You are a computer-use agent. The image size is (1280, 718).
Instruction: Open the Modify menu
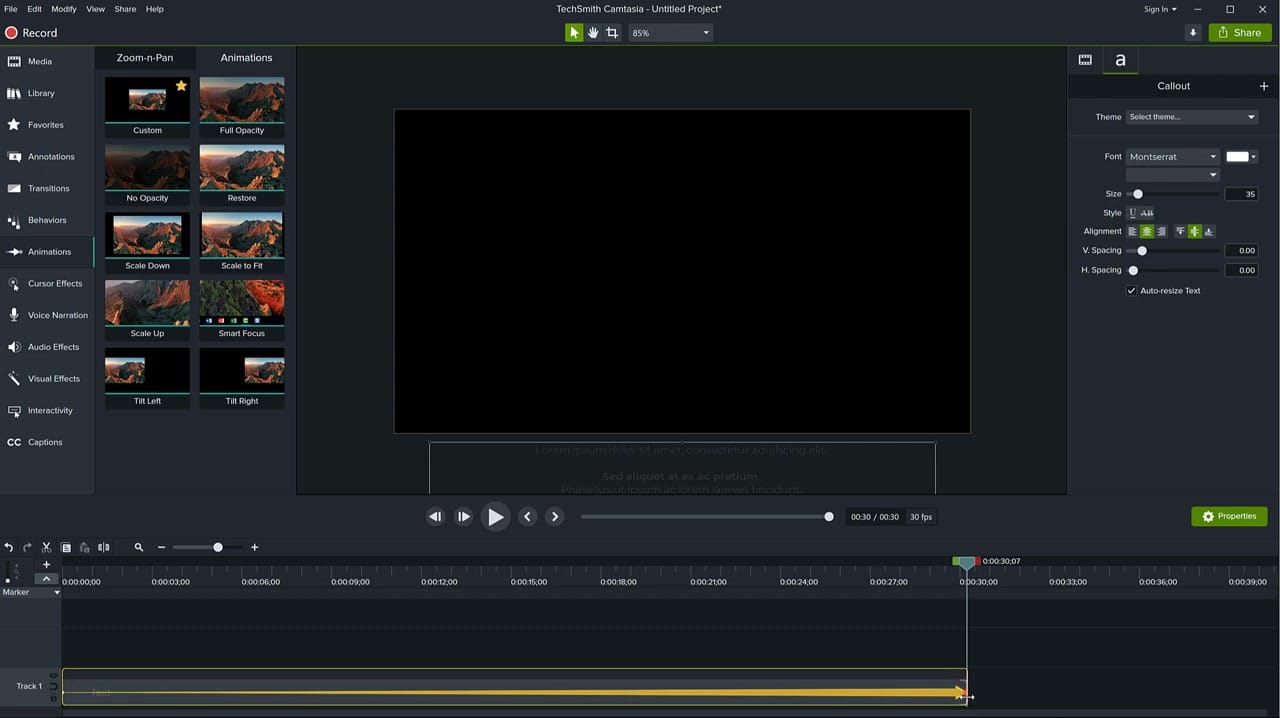pos(63,9)
